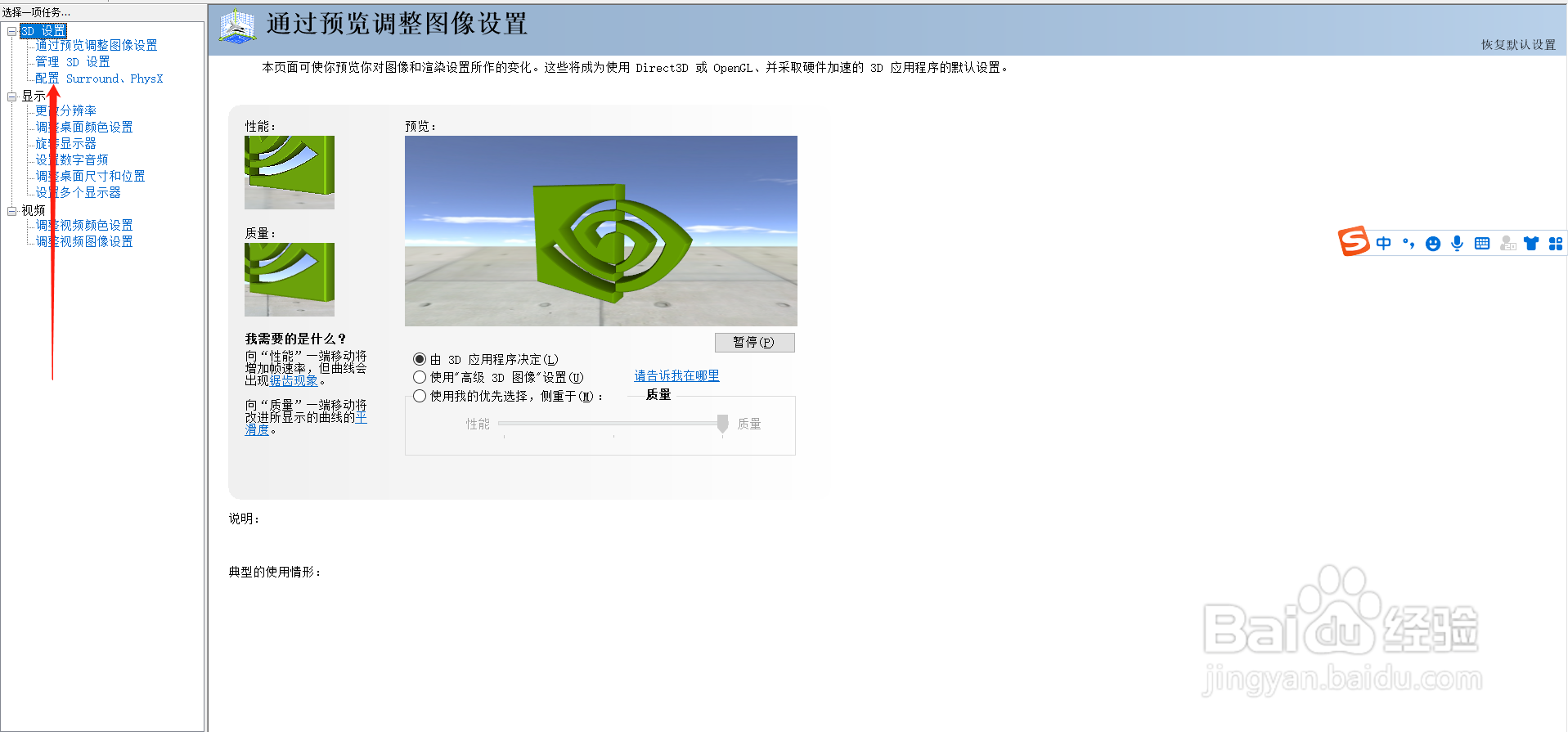
Task: Collapse the 3D 设置 tree node
Action: (11, 31)
